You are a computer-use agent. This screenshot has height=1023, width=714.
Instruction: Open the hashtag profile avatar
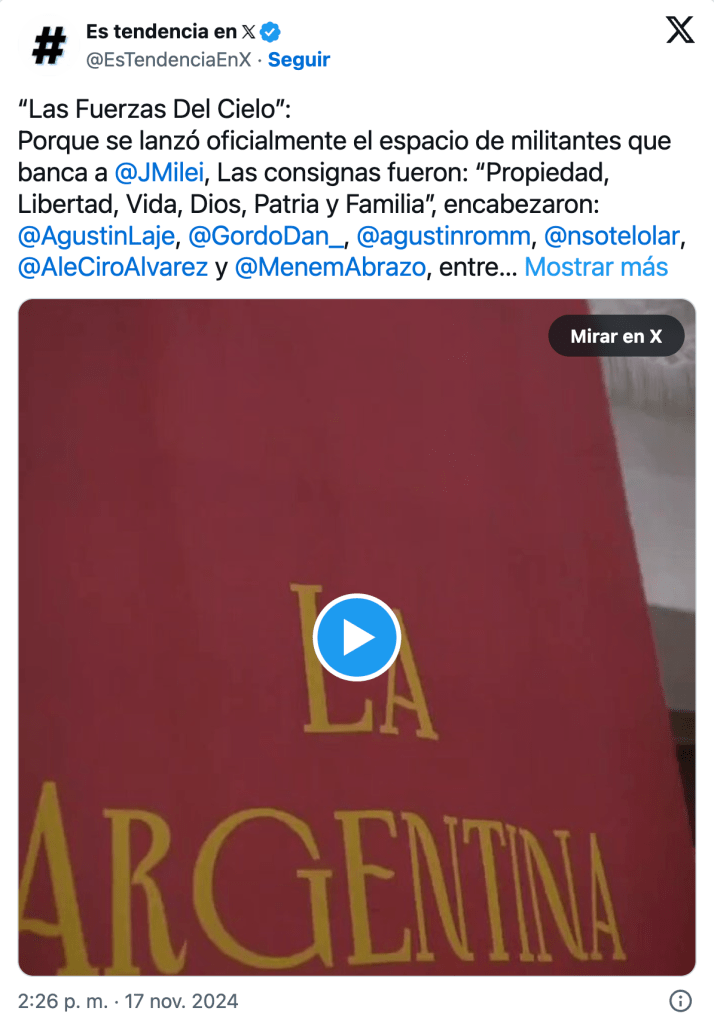[x=50, y=46]
